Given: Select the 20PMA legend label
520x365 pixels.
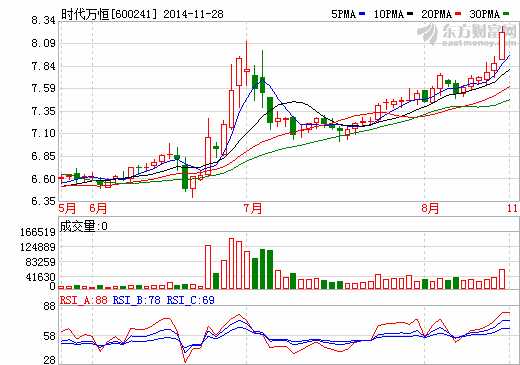Looking at the screenshot, I should (437, 14).
